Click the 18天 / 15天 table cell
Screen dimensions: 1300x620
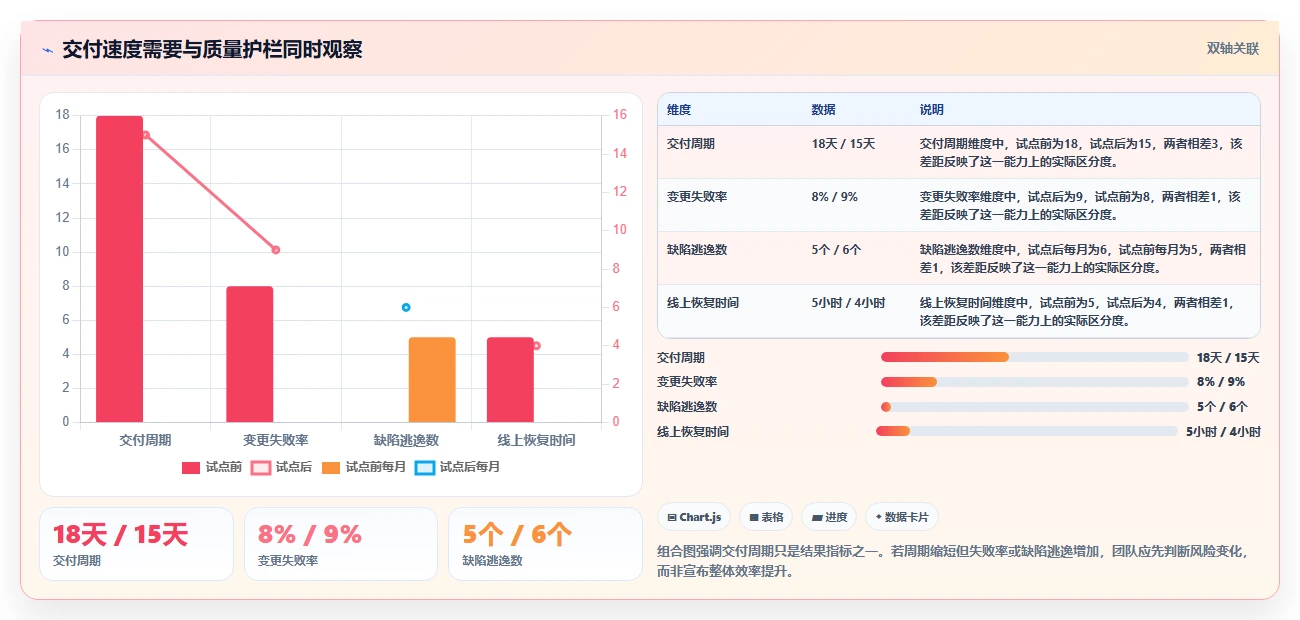(x=856, y=152)
